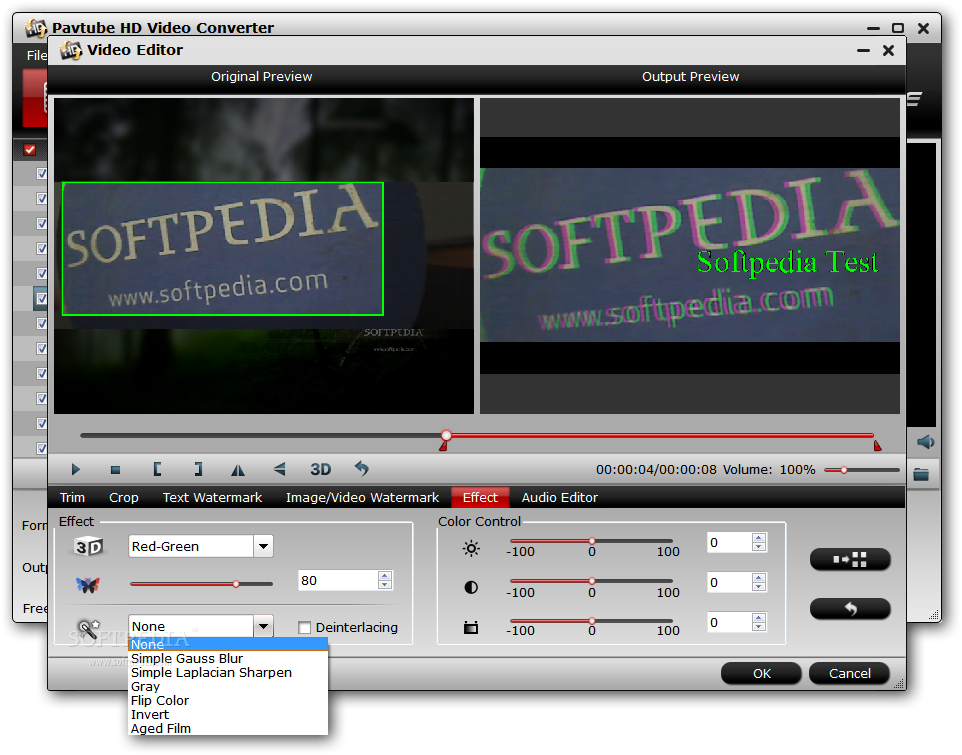The image size is (962, 755).
Task: Click the 3D effect icon beside Red-Green
Action: [x=88, y=546]
